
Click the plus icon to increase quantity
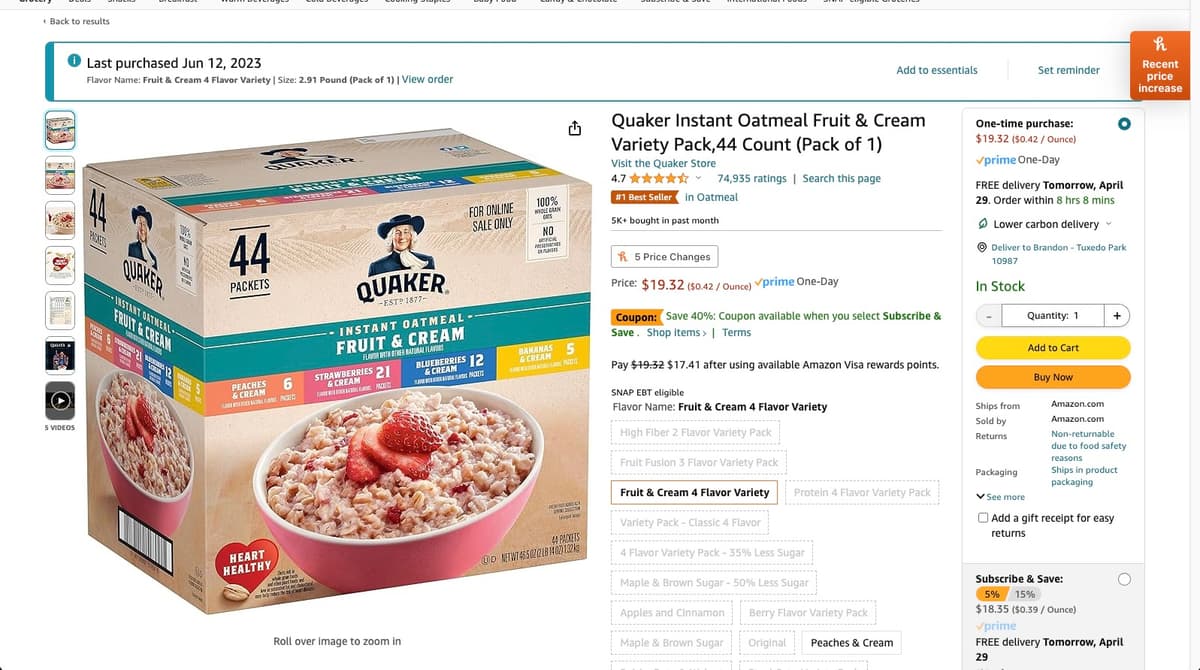1117,315
